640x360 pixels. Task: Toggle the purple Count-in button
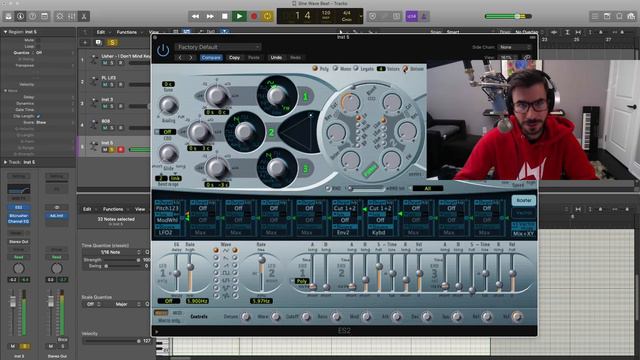[411, 16]
